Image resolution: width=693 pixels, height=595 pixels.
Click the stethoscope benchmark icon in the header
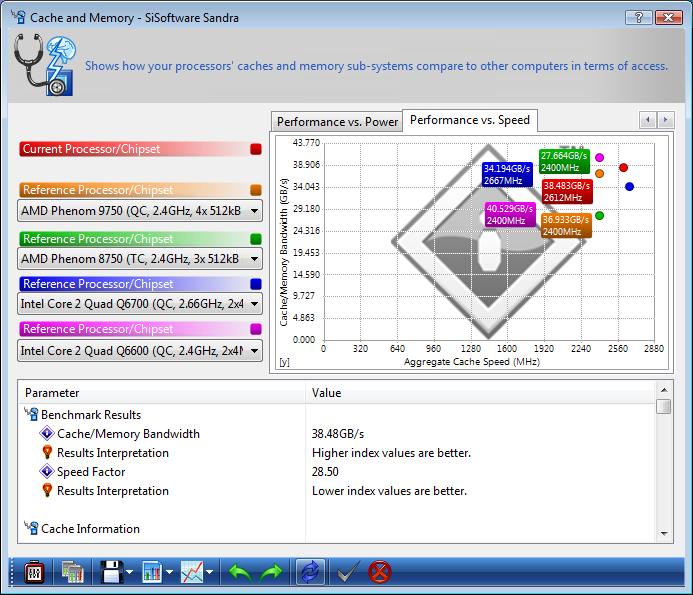coord(45,65)
